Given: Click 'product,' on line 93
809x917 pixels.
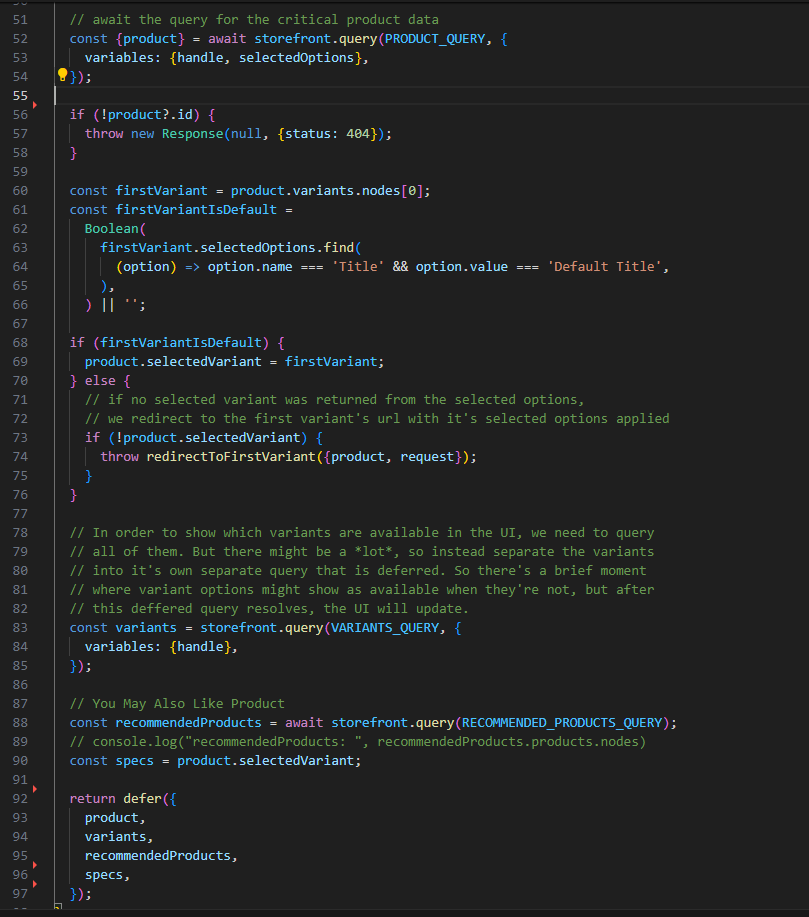Looking at the screenshot, I should tap(115, 818).
